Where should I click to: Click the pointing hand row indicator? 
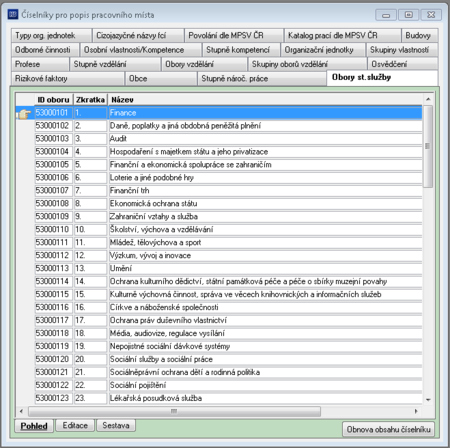click(x=24, y=114)
